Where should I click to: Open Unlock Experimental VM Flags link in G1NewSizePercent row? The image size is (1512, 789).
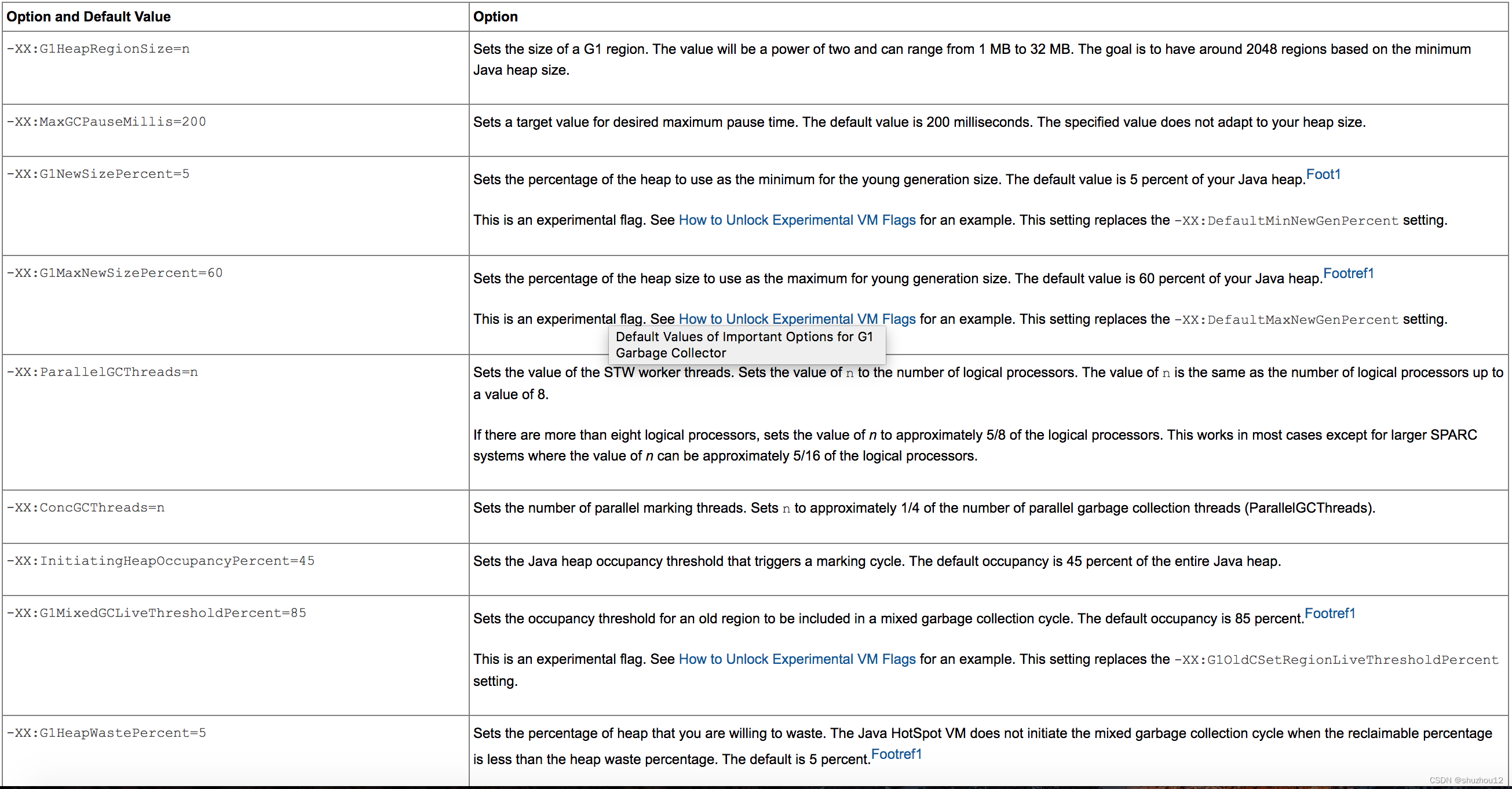[x=797, y=220]
